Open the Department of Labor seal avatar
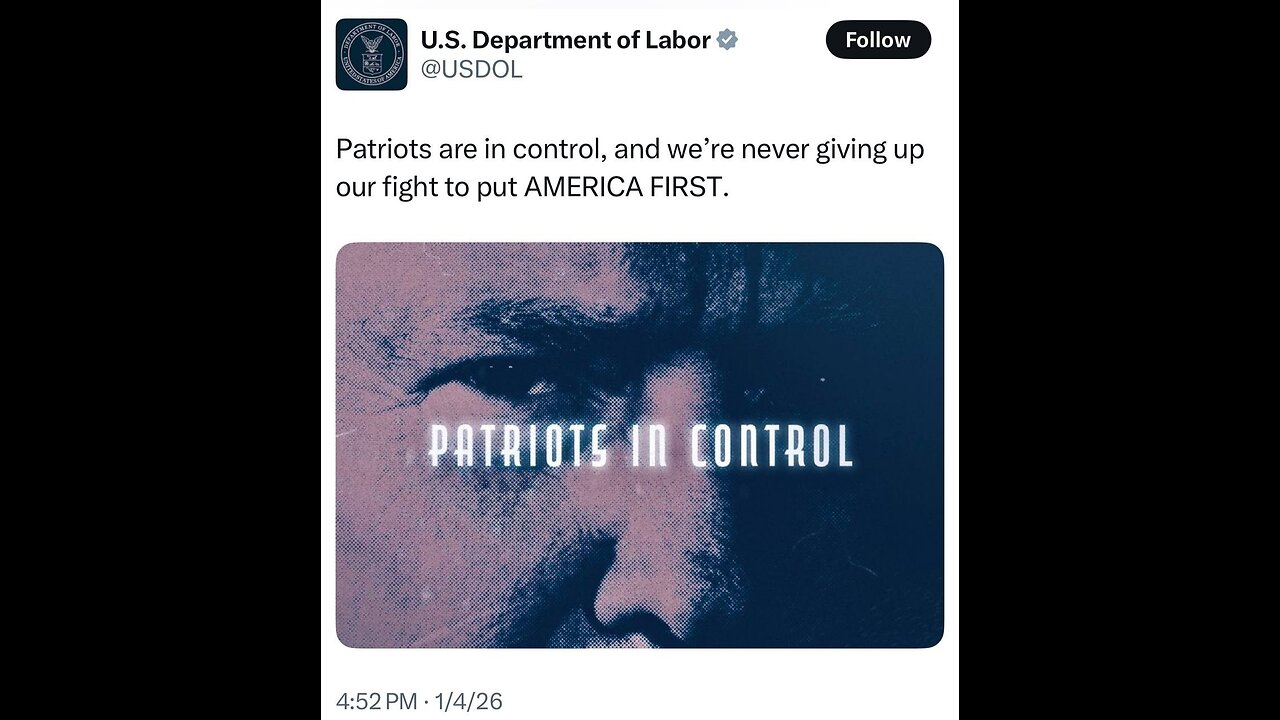1280x720 pixels. (371, 55)
